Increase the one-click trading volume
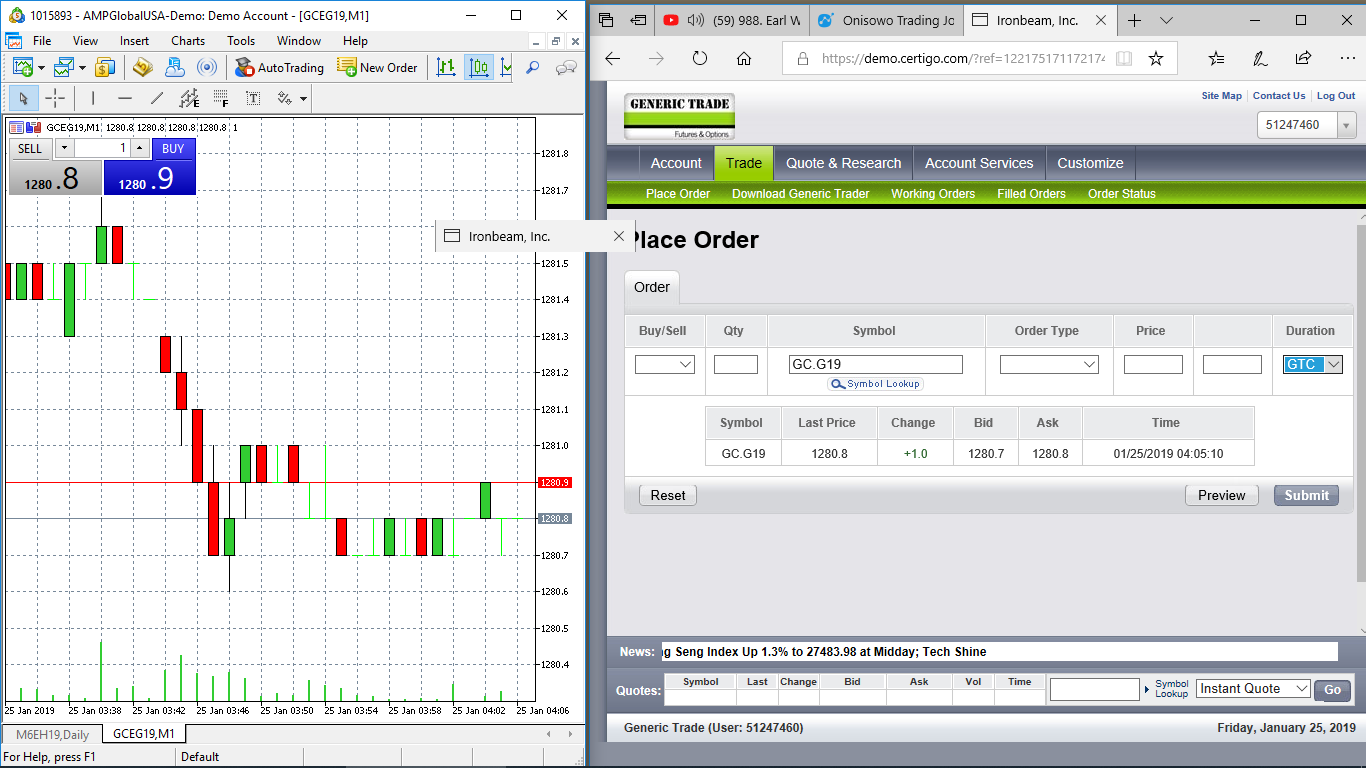Screen dimensions: 1366x768 pyautogui.click(x=139, y=148)
